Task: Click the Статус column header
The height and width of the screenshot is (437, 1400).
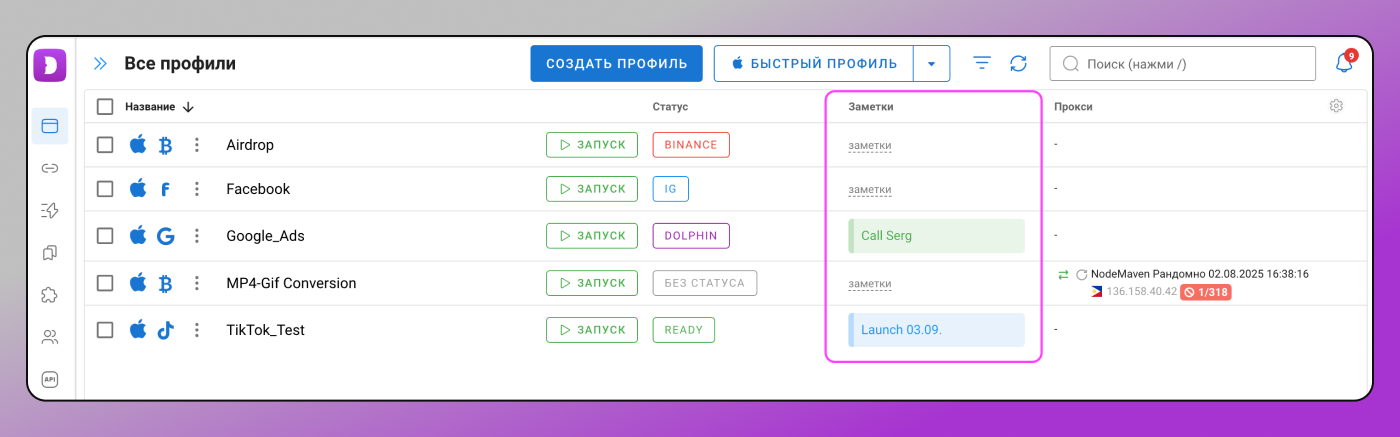Action: (x=670, y=107)
